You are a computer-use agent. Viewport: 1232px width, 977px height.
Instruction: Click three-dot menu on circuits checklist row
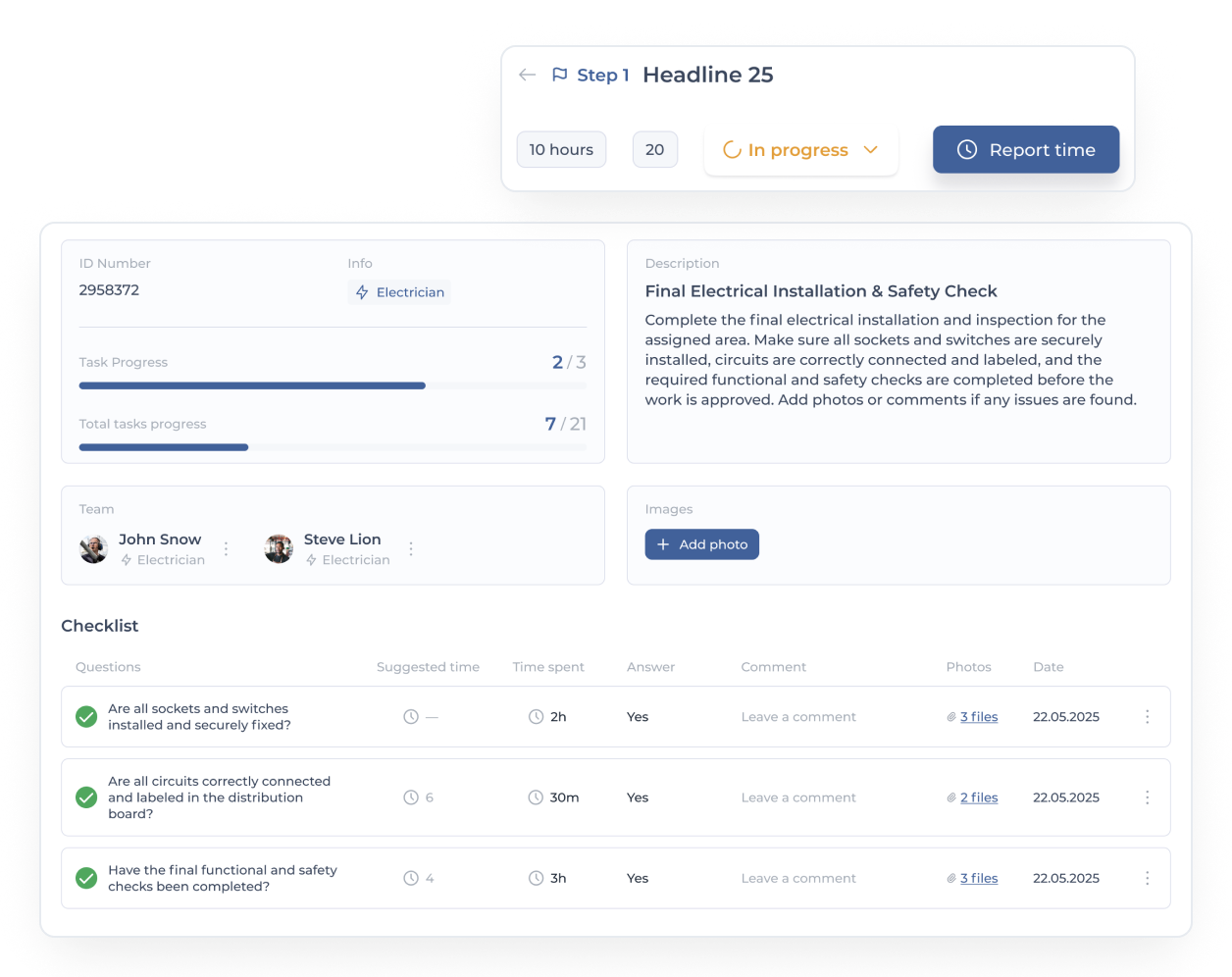pos(1147,797)
